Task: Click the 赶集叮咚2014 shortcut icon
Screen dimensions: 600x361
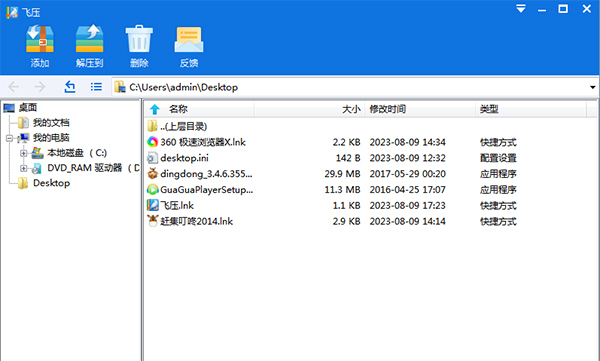Action: [x=152, y=221]
